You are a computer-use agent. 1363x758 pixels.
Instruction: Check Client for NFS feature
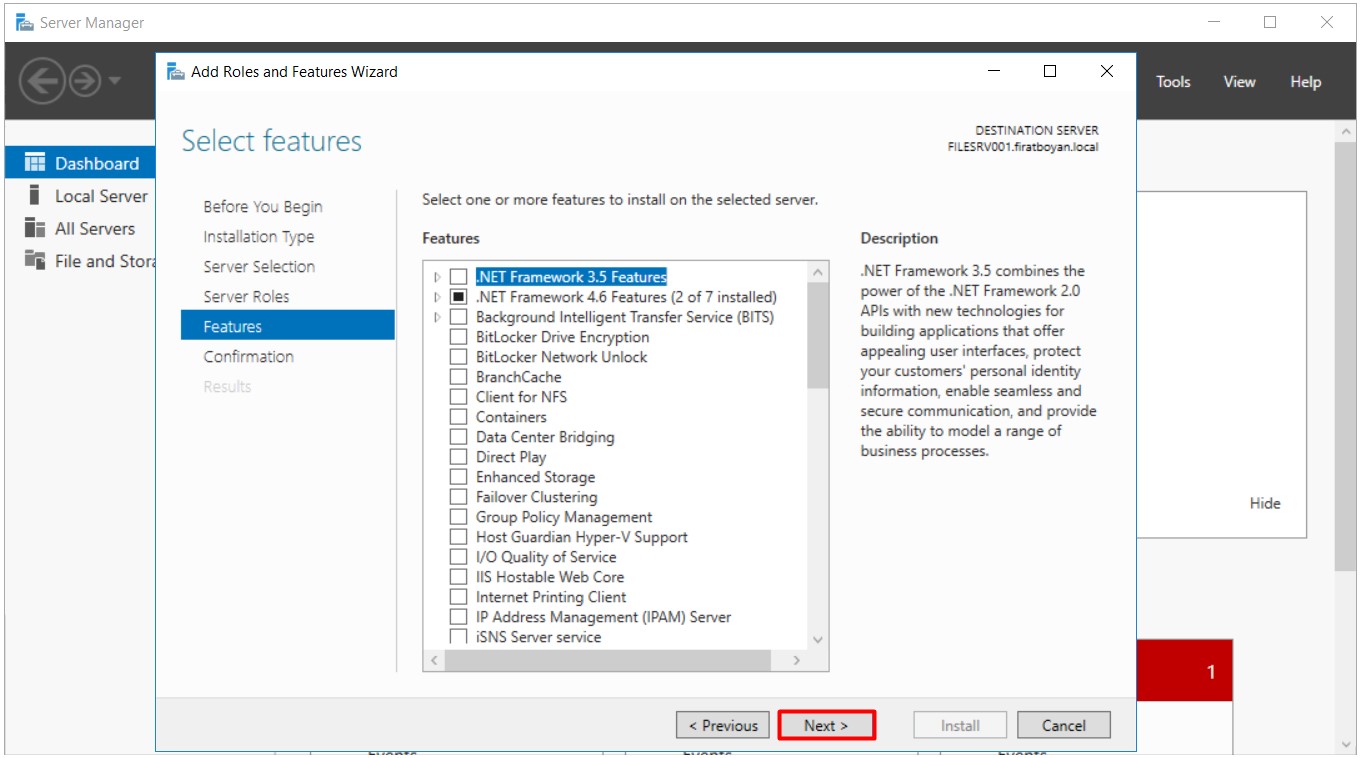pos(458,397)
